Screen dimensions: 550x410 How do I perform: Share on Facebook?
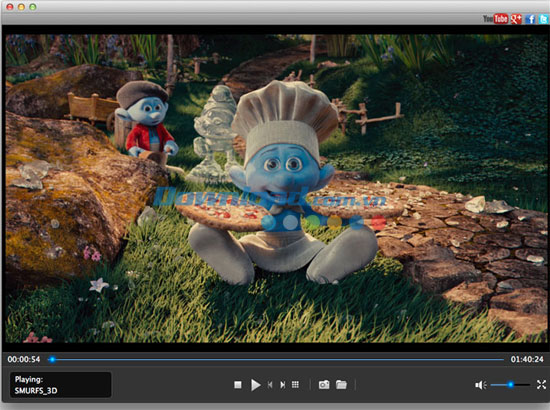(530, 19)
